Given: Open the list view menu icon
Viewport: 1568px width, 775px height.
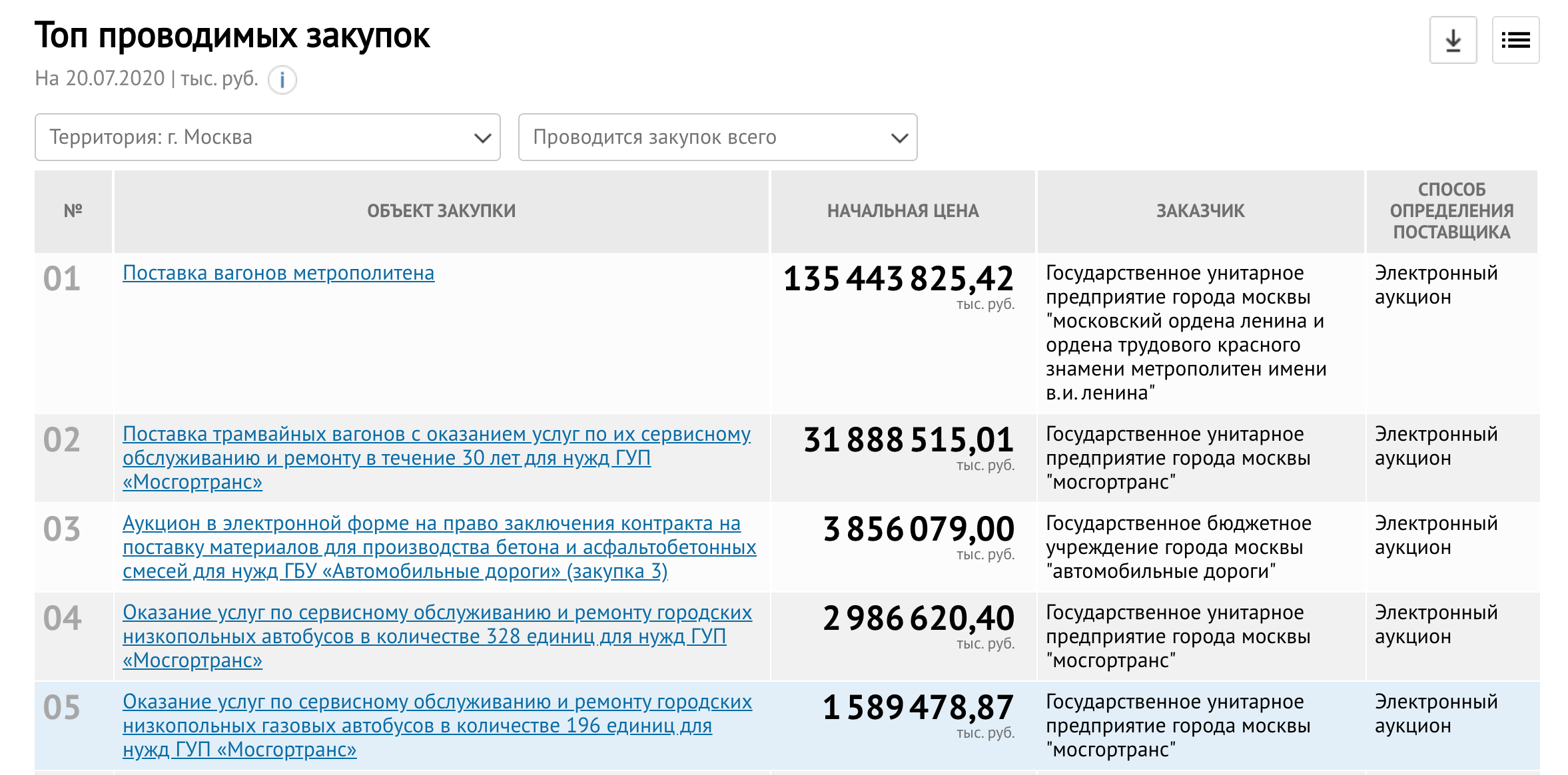Looking at the screenshot, I should tap(1515, 41).
